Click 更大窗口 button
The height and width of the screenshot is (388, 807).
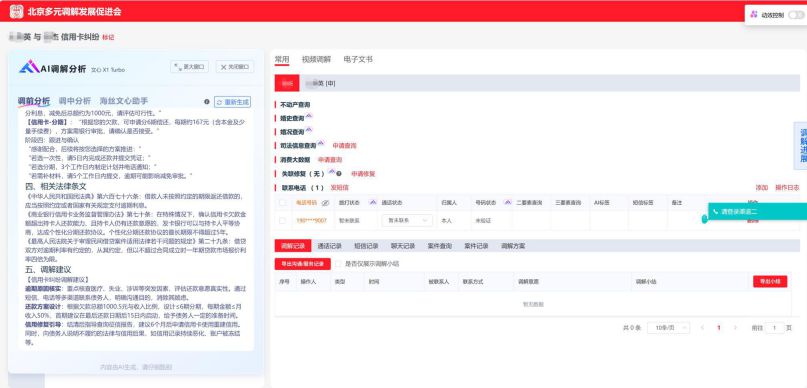coord(189,67)
